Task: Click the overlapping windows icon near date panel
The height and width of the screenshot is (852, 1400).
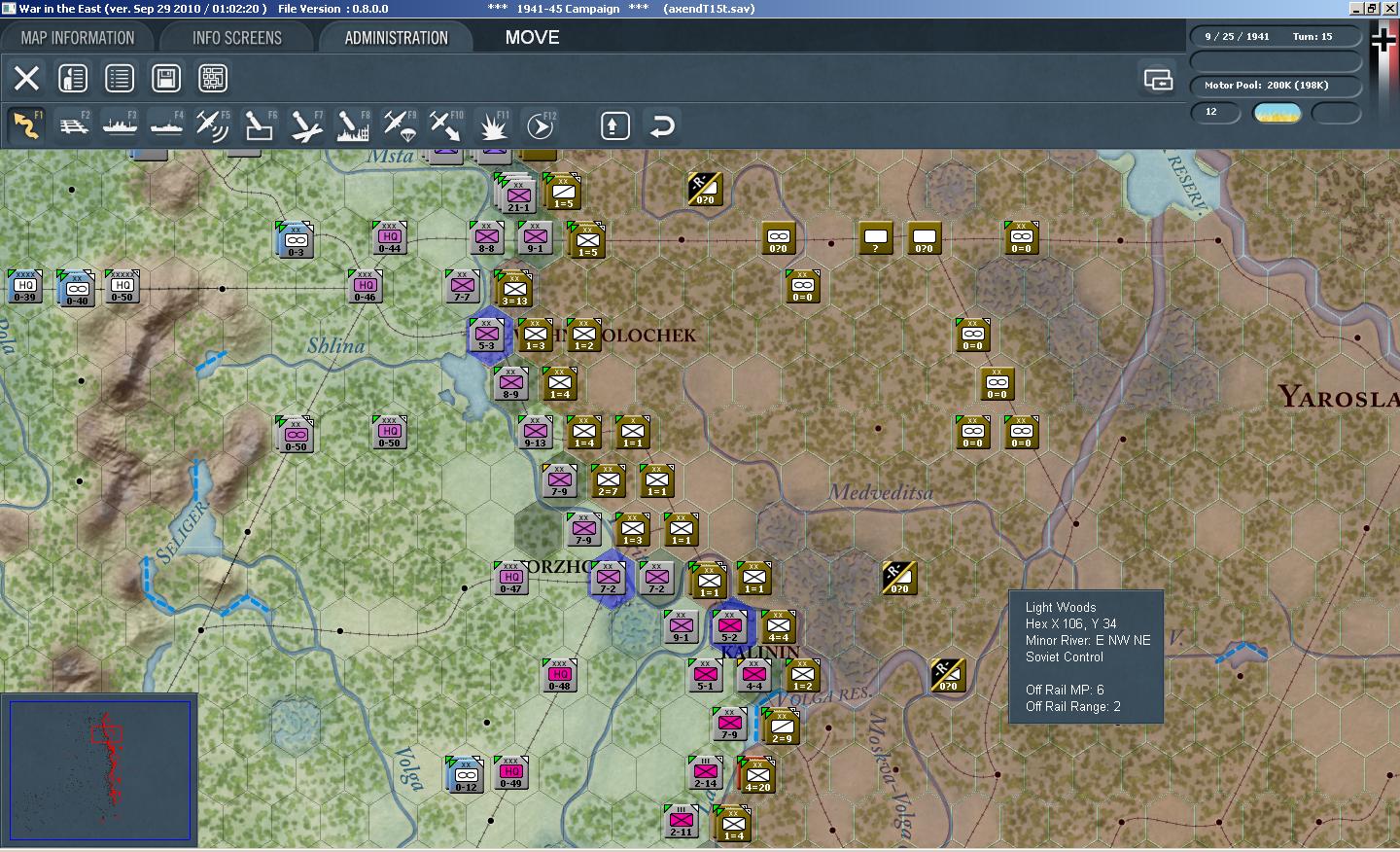Action: point(1158,79)
